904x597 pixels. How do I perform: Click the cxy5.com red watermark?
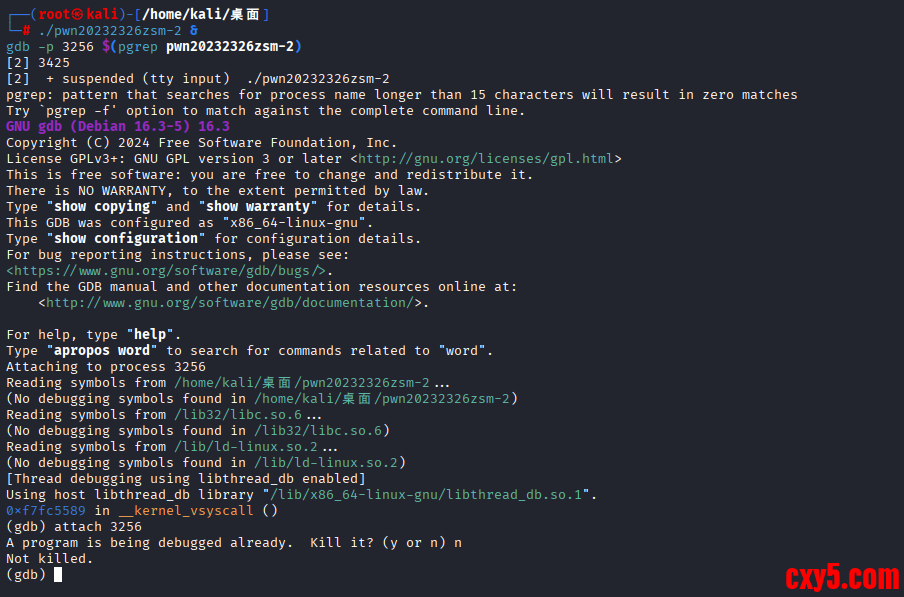pyautogui.click(x=841, y=577)
